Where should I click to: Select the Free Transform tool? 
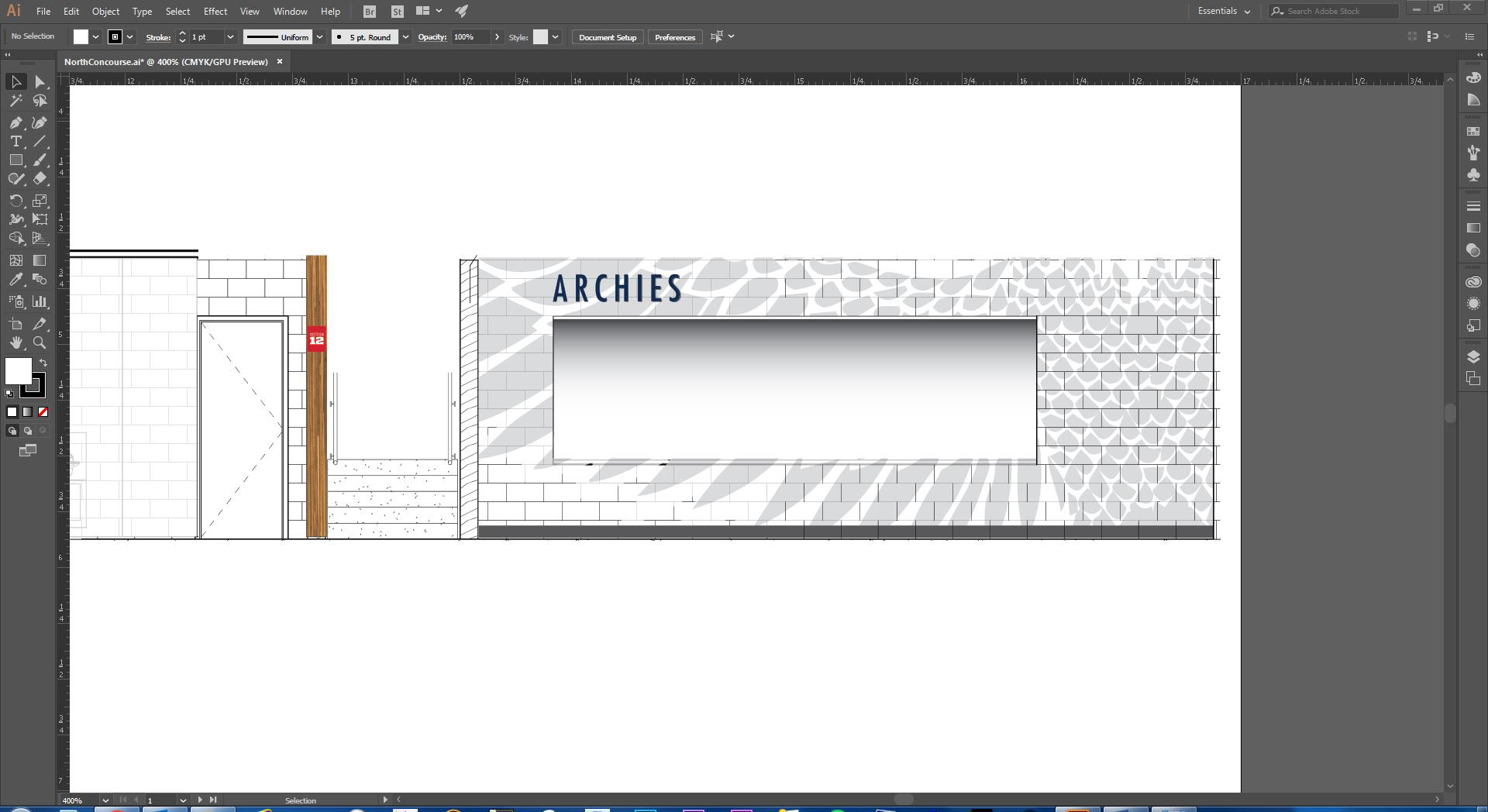(x=40, y=219)
